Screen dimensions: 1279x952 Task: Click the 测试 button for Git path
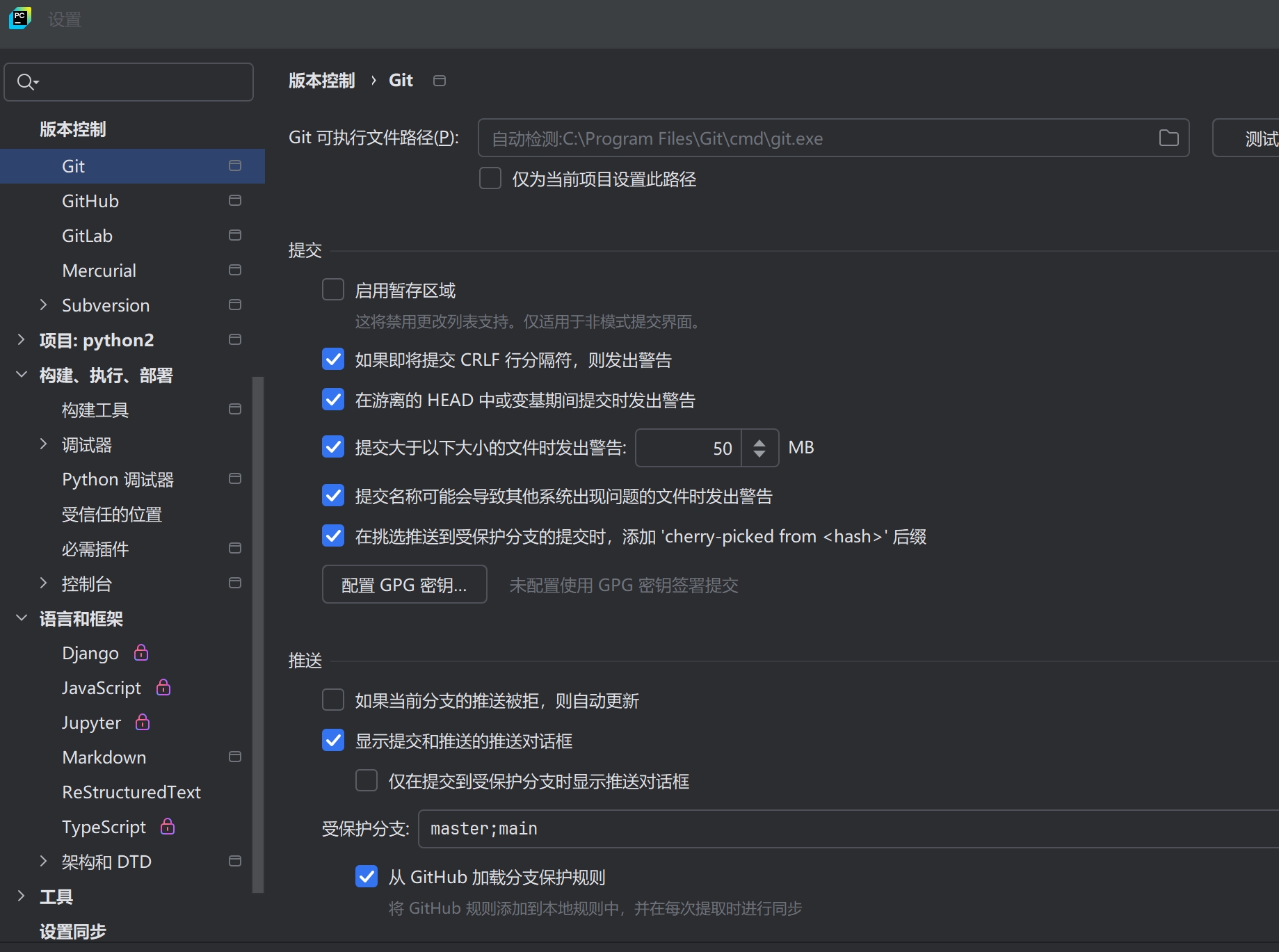(x=1246, y=138)
